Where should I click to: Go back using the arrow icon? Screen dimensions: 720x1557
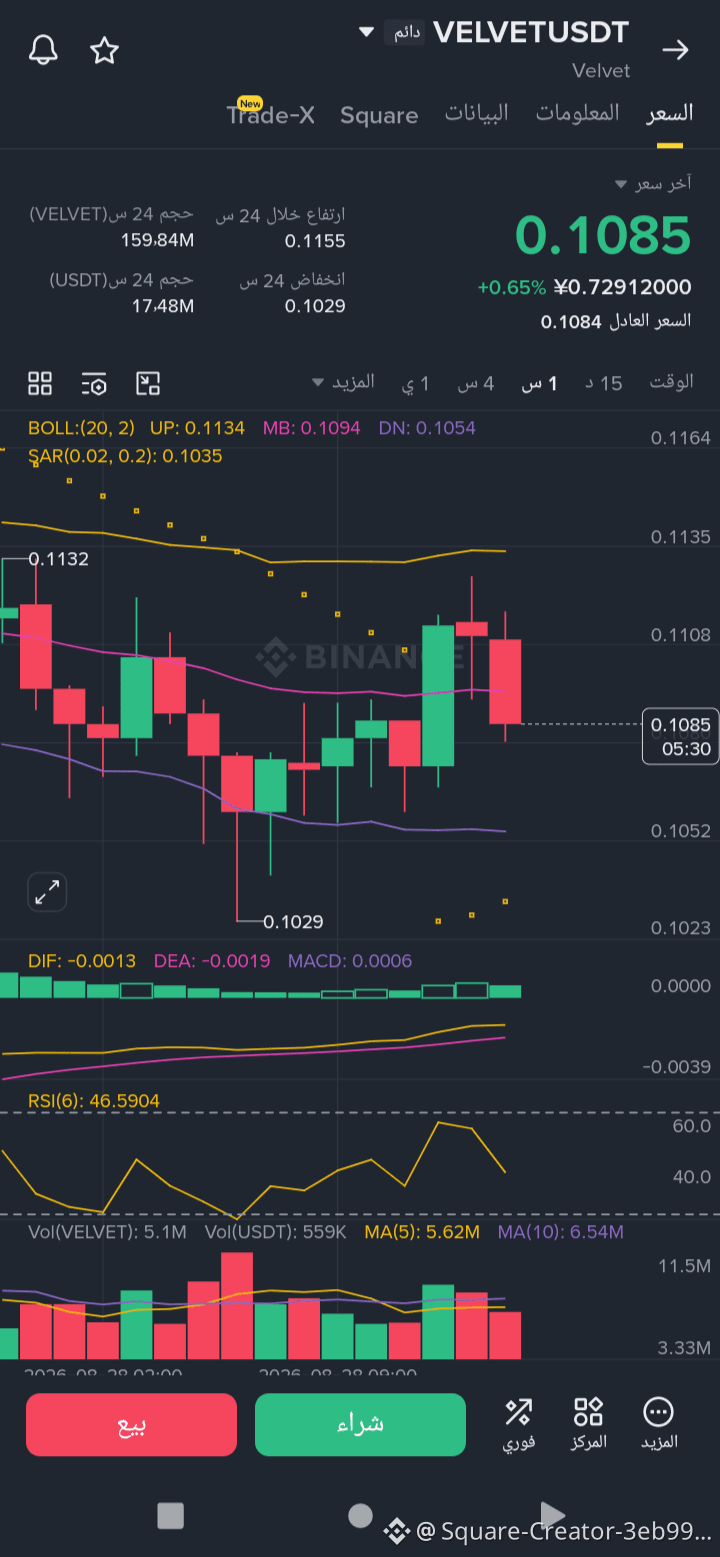point(676,50)
